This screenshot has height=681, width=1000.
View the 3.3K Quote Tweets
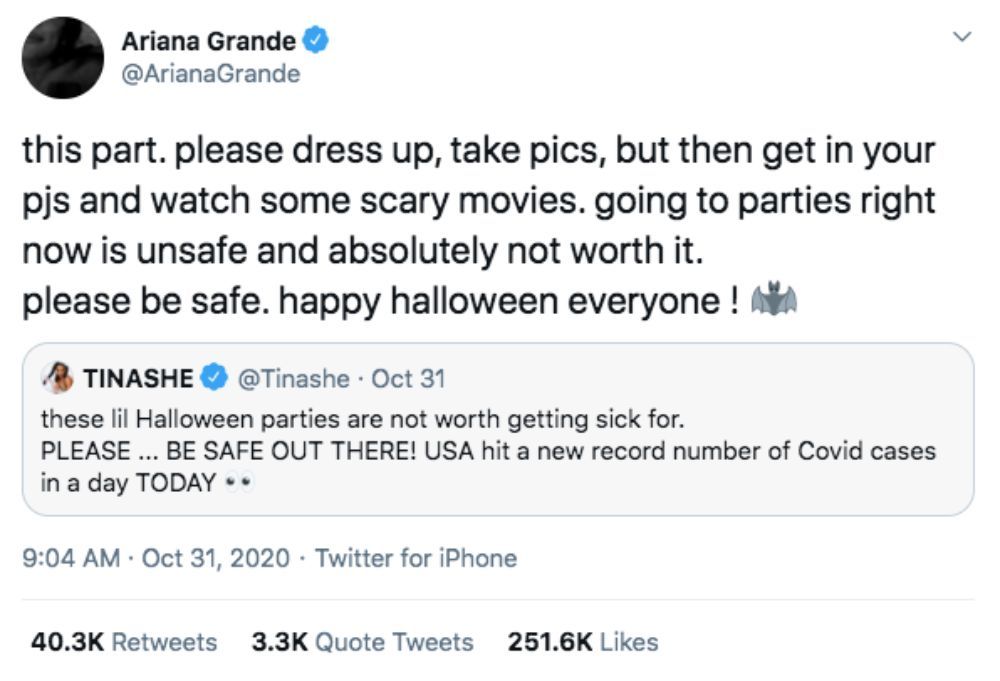click(363, 641)
